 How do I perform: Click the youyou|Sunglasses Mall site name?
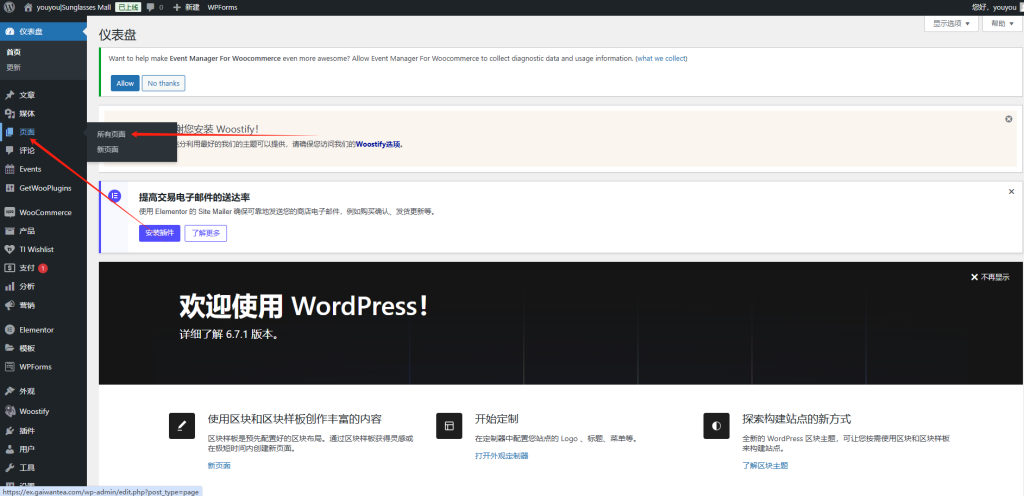[73, 7]
